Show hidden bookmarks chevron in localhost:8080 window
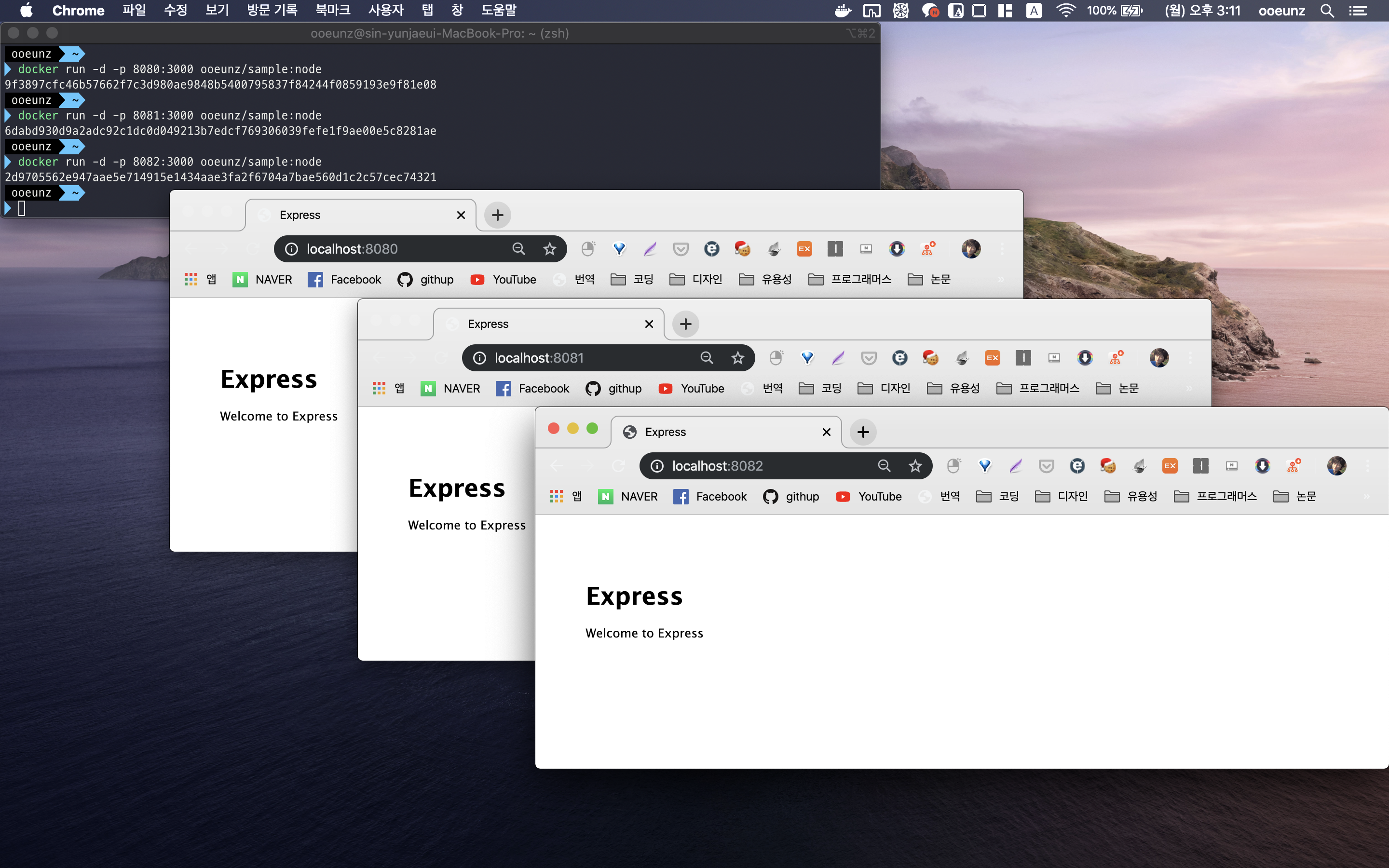Viewport: 1389px width, 868px height. 1001,280
